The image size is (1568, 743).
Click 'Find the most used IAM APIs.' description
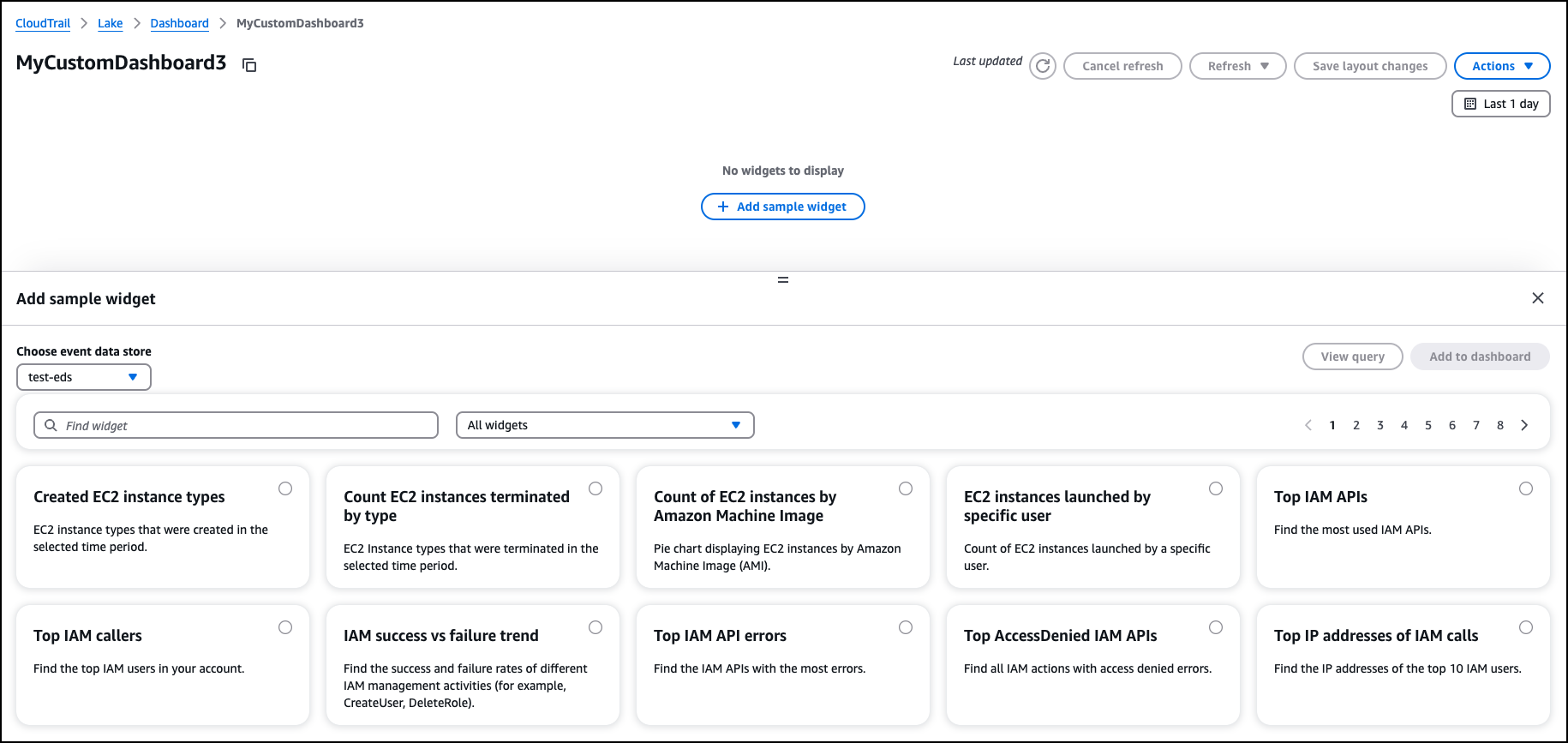coord(1352,530)
